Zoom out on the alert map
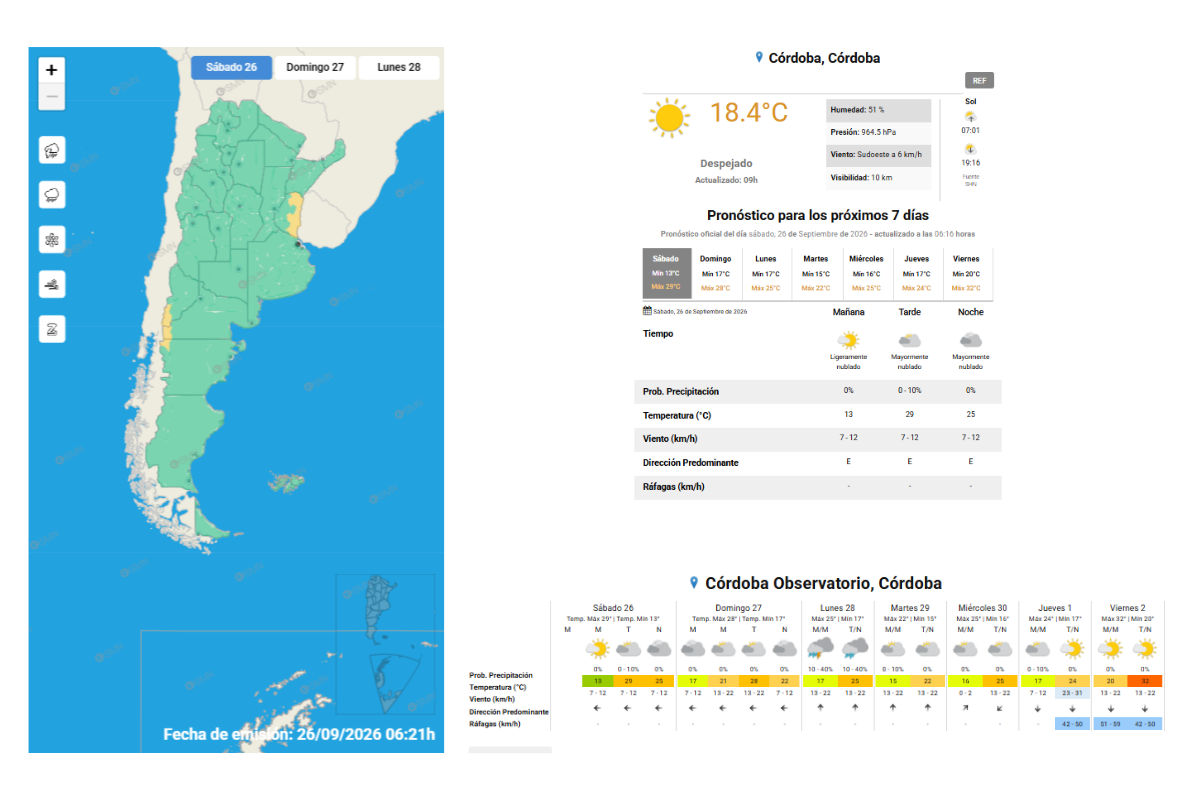This screenshot has height=800, width=1200. coord(52,97)
